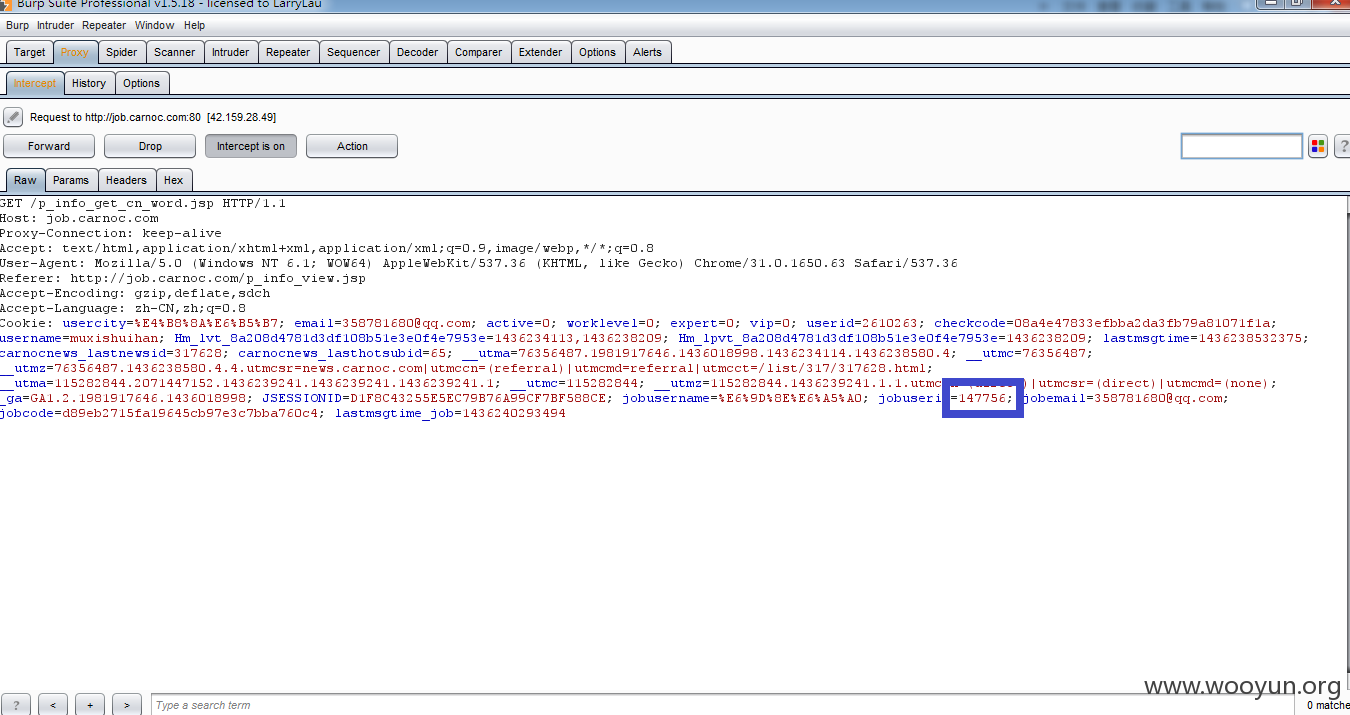Click the help question mark next to search field

1342,146
